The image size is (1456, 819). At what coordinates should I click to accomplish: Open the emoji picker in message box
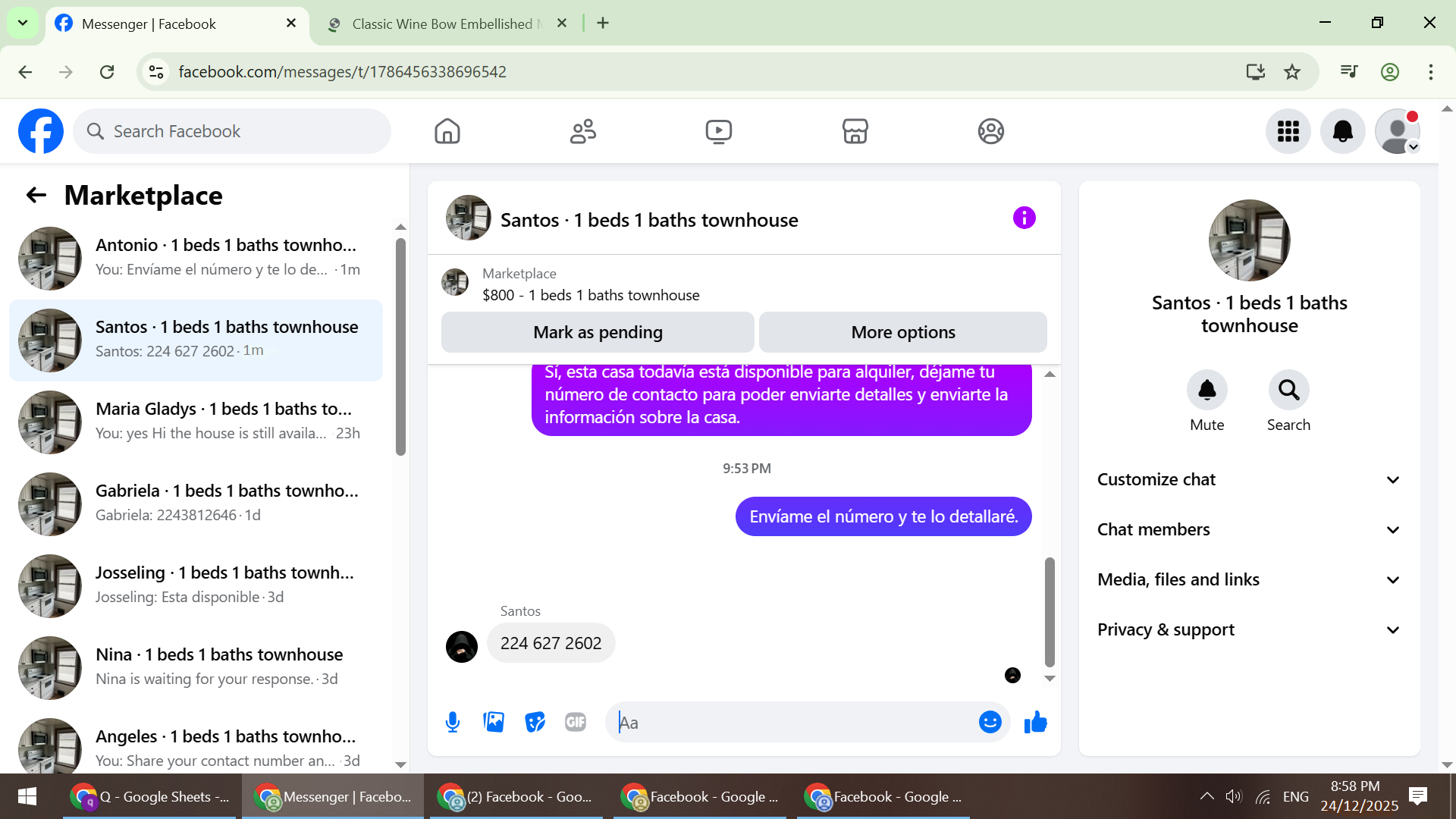coord(990,722)
